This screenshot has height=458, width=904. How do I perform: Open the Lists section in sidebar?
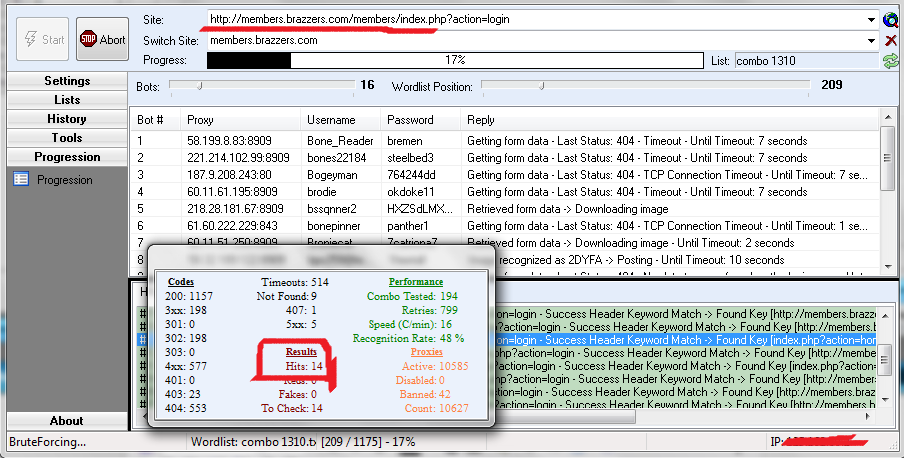click(x=67, y=100)
